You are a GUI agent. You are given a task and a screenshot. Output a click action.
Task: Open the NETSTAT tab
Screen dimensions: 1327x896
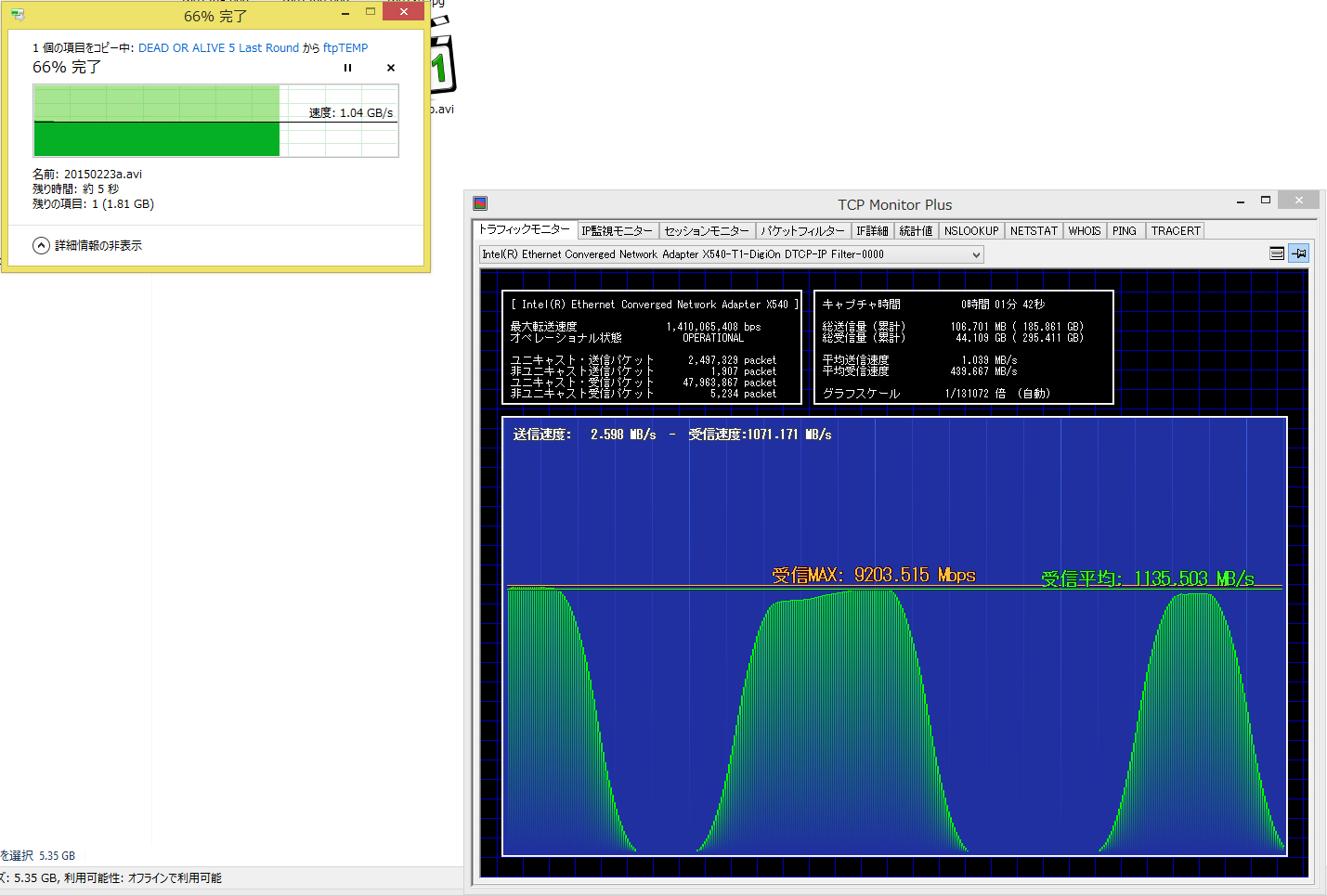[1034, 231]
